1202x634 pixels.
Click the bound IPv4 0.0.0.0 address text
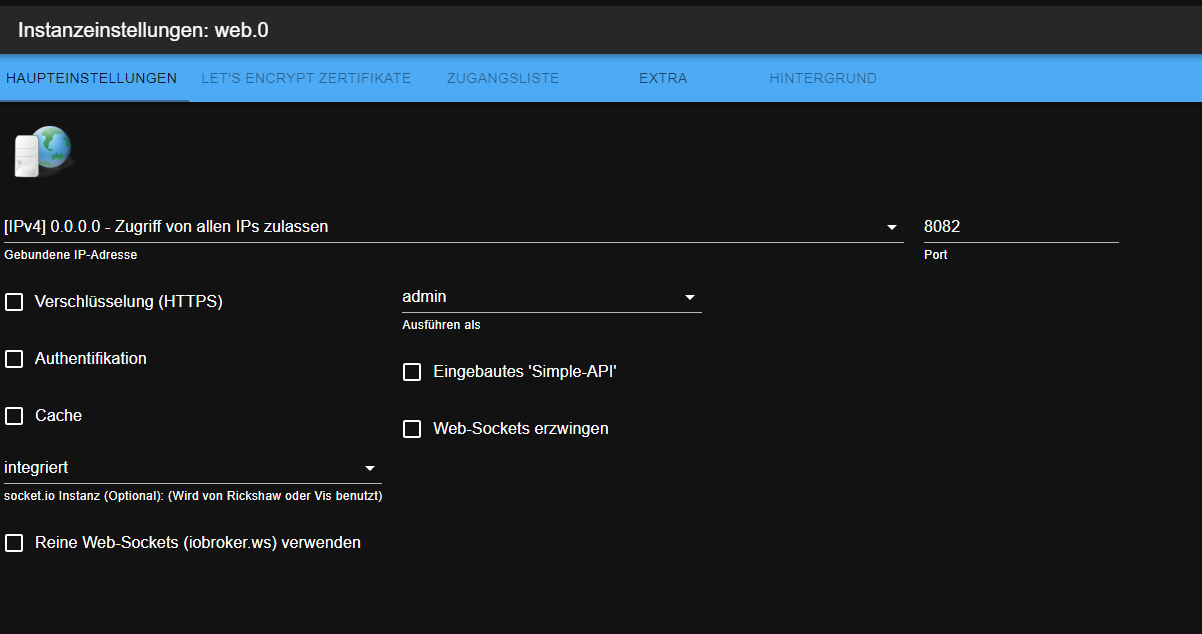coord(166,227)
